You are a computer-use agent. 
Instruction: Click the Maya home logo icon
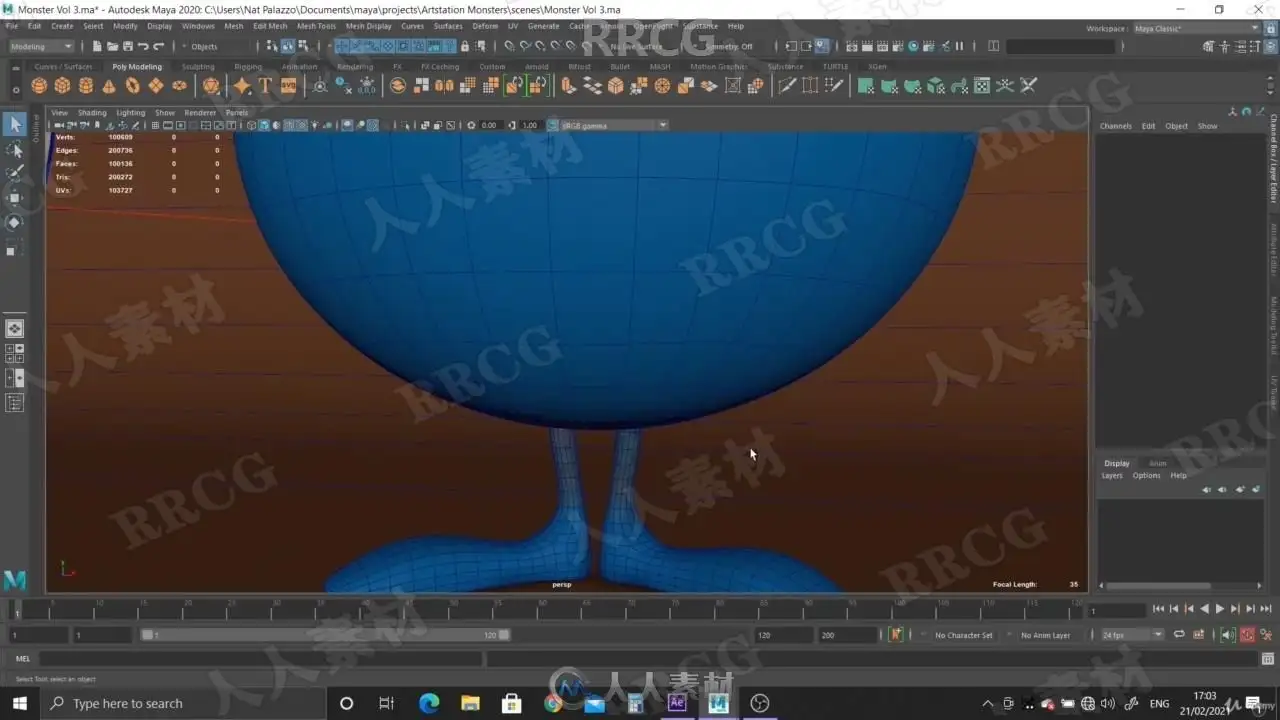pos(15,579)
